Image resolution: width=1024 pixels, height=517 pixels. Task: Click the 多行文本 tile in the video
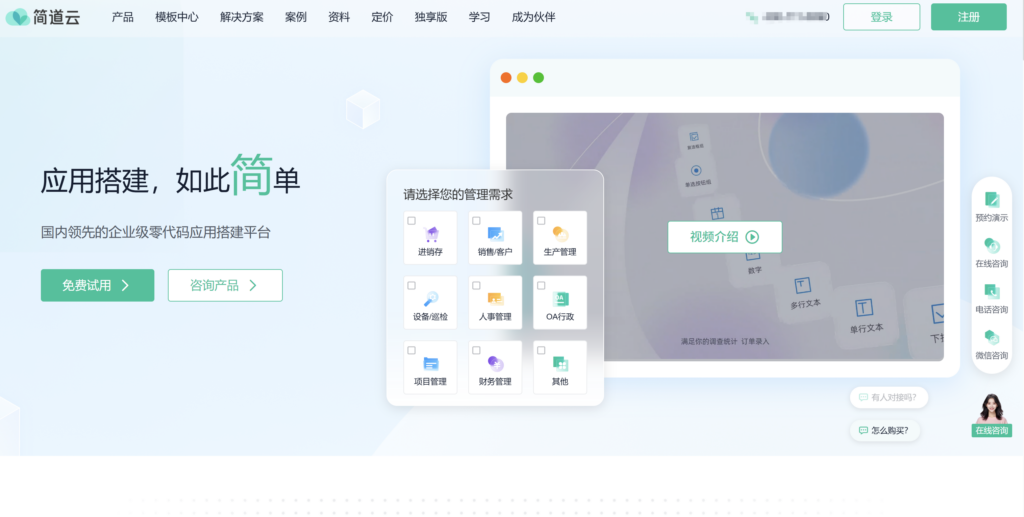coord(804,292)
